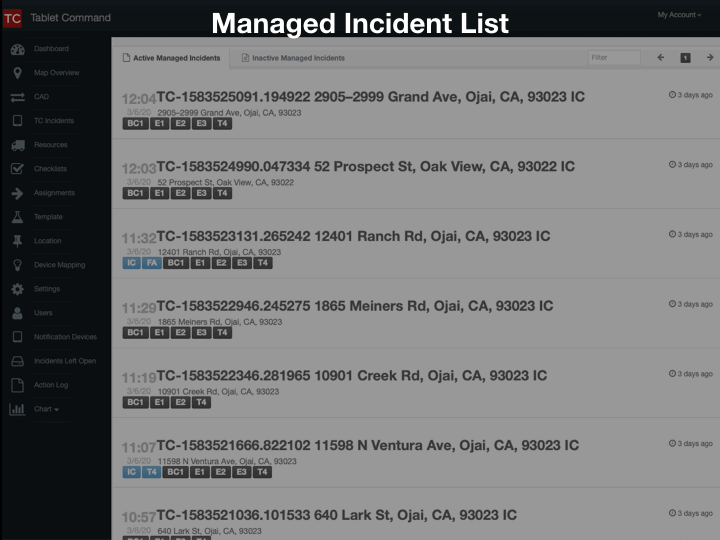Switch to Inactive Managed Incidents tab
Image resolution: width=720 pixels, height=540 pixels.
click(293, 58)
